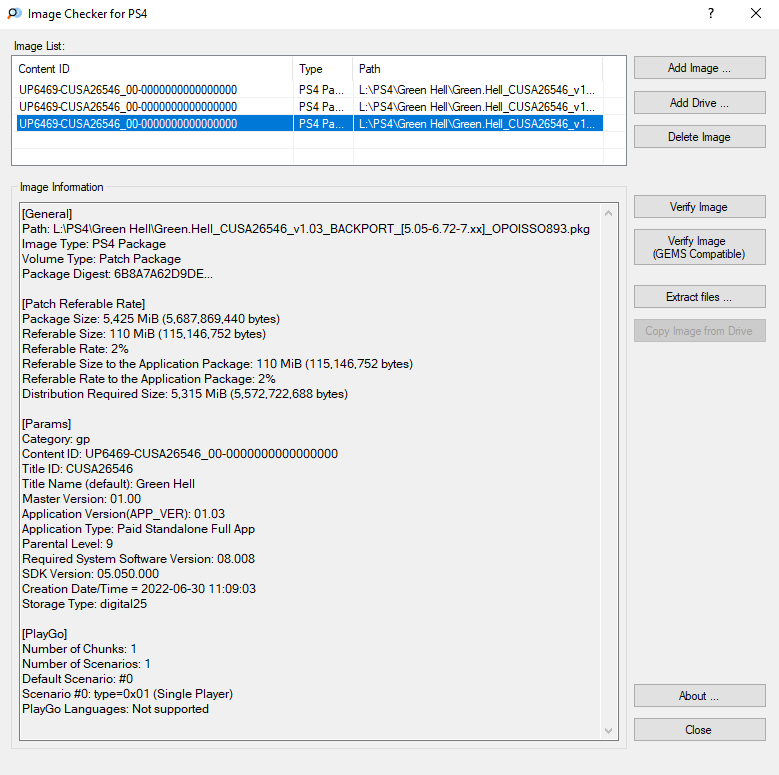Image resolution: width=779 pixels, height=775 pixels.
Task: Click the Image Type: PS4 Package line
Action: click(x=94, y=244)
